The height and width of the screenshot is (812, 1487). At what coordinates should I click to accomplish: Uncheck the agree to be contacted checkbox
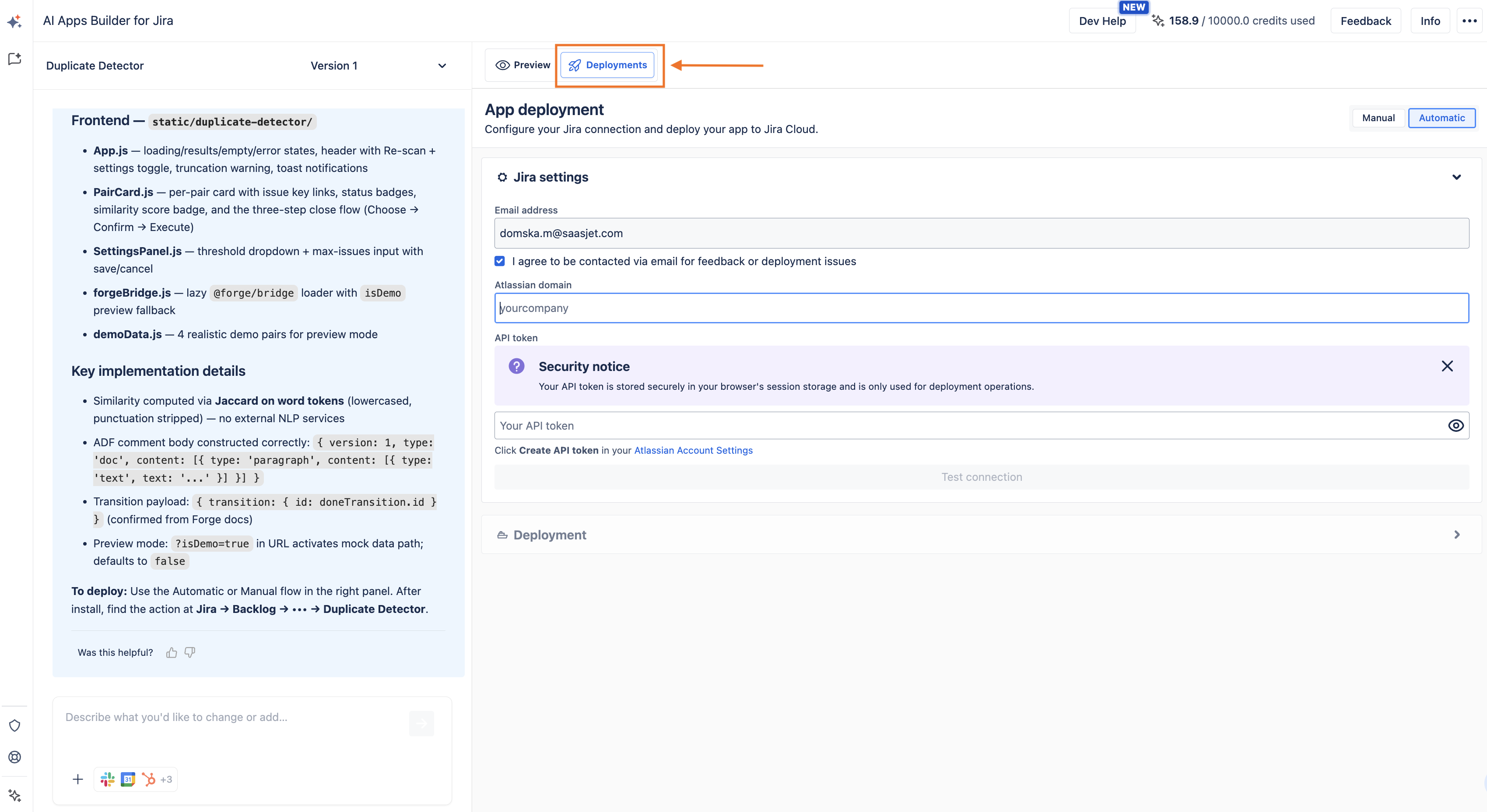(x=500, y=261)
